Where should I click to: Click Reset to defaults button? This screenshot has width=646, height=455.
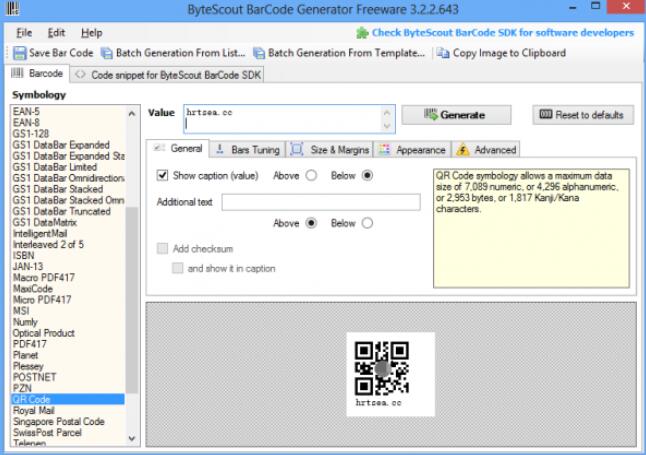(x=583, y=115)
